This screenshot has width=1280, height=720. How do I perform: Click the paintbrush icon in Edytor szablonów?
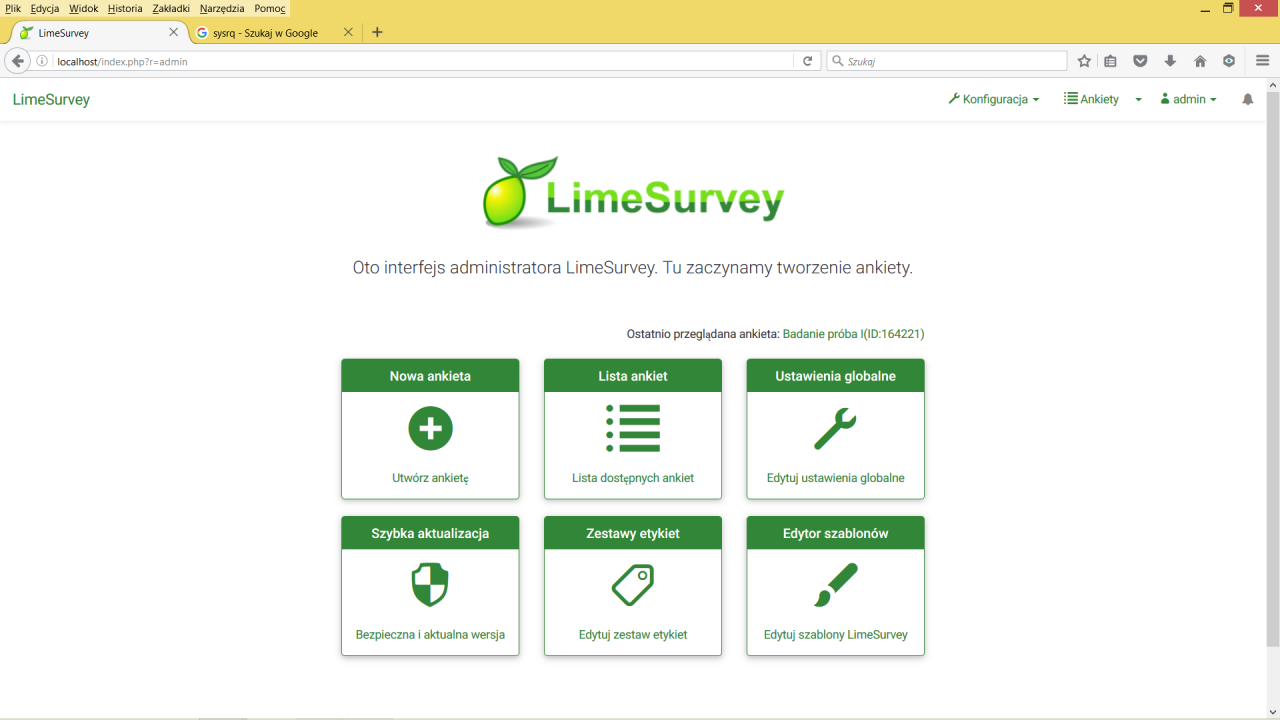(835, 585)
